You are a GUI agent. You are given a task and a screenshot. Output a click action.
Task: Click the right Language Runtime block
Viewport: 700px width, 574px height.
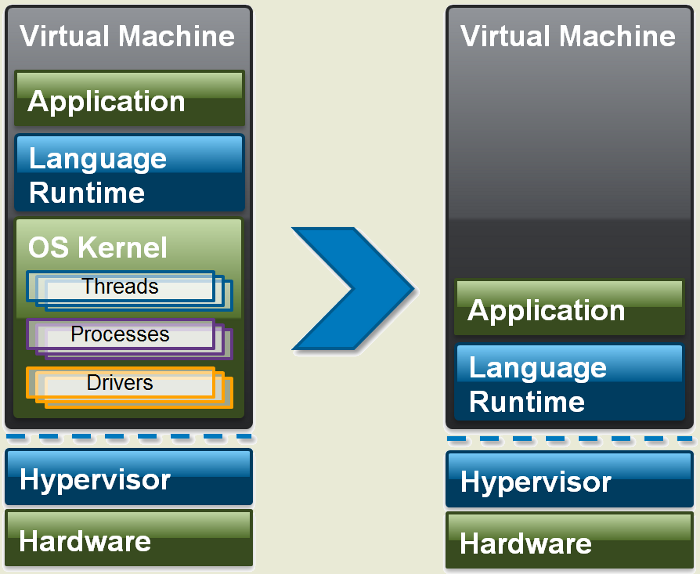[569, 382]
